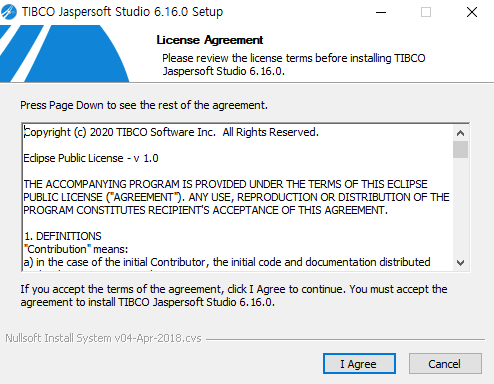Click the Cancel button
This screenshot has height=384, width=494.
coord(445,364)
